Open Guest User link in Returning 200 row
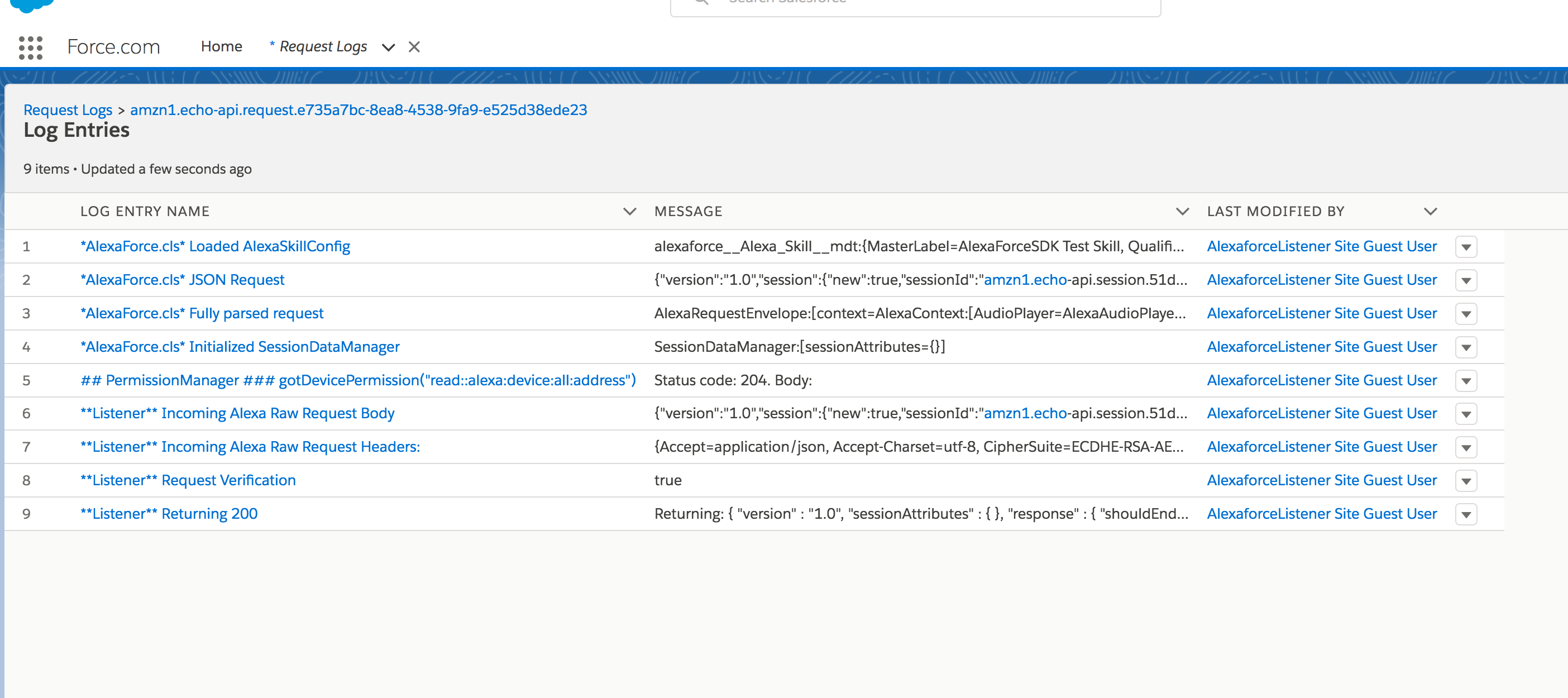 (1322, 513)
